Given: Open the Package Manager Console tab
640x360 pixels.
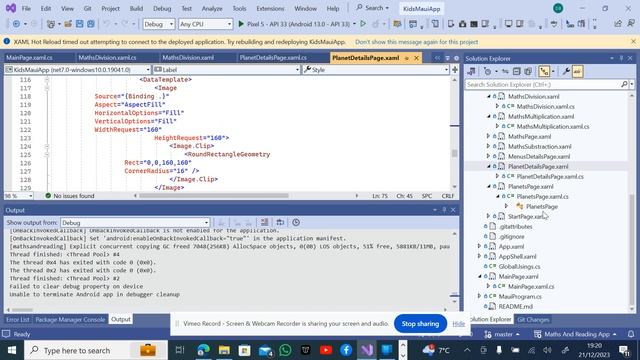Looking at the screenshot, I should point(70,320).
